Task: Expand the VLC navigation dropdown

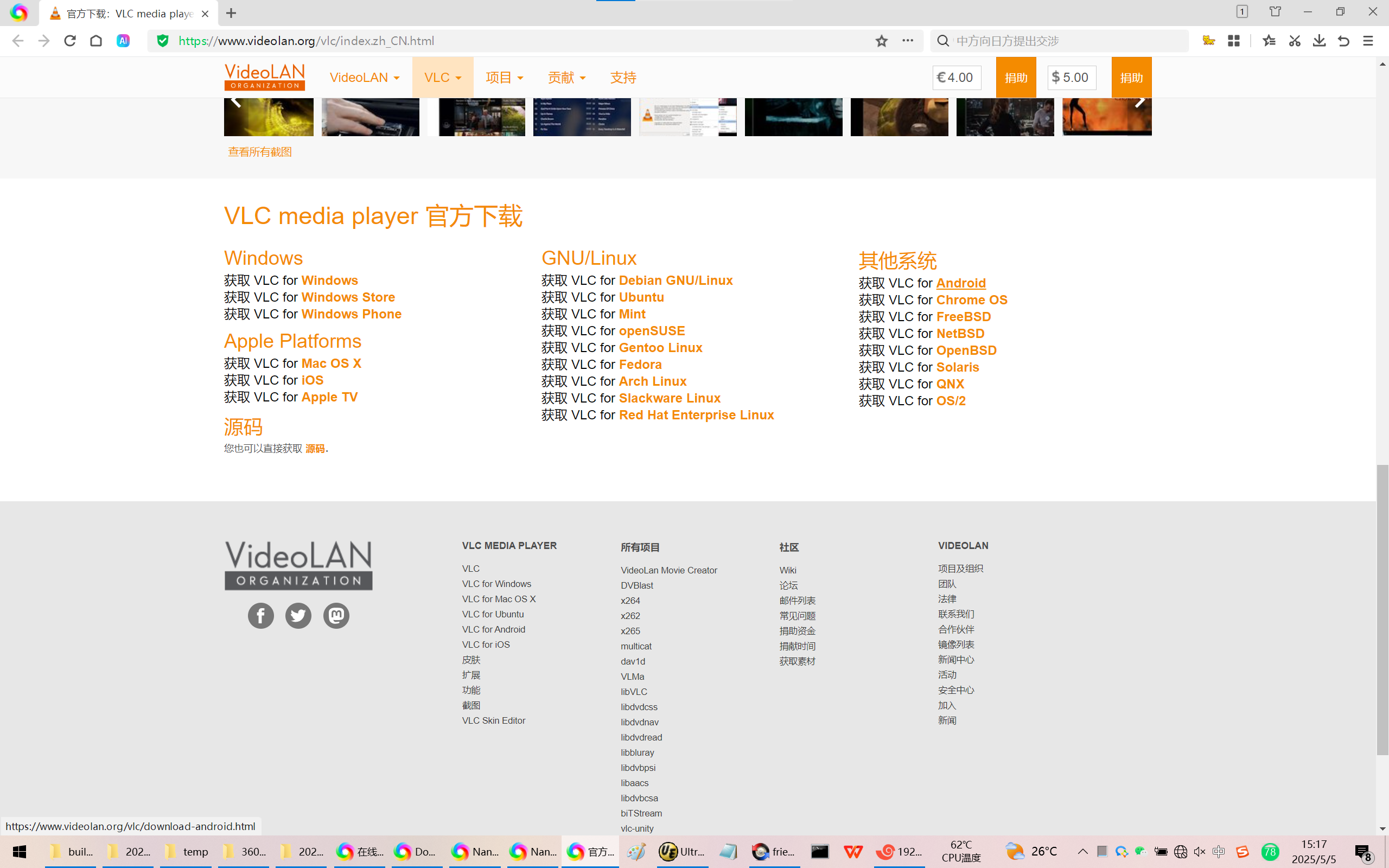Action: tap(443, 78)
